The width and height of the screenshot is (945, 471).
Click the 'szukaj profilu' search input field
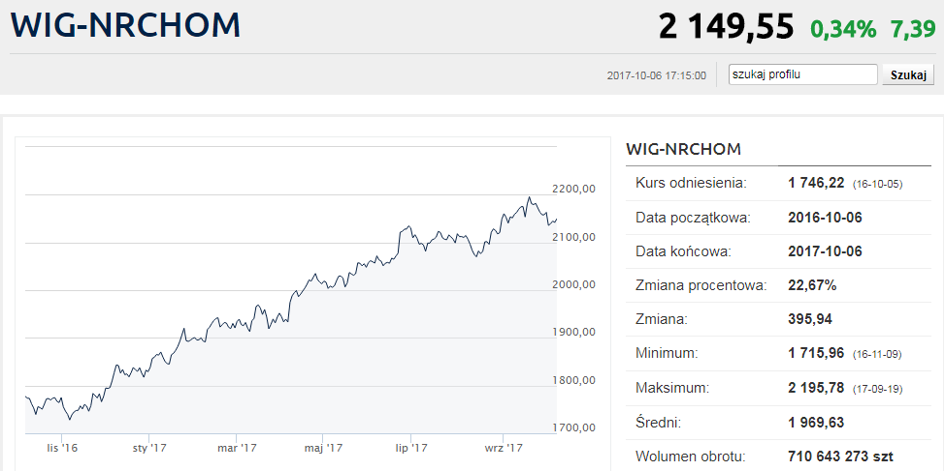pos(803,75)
